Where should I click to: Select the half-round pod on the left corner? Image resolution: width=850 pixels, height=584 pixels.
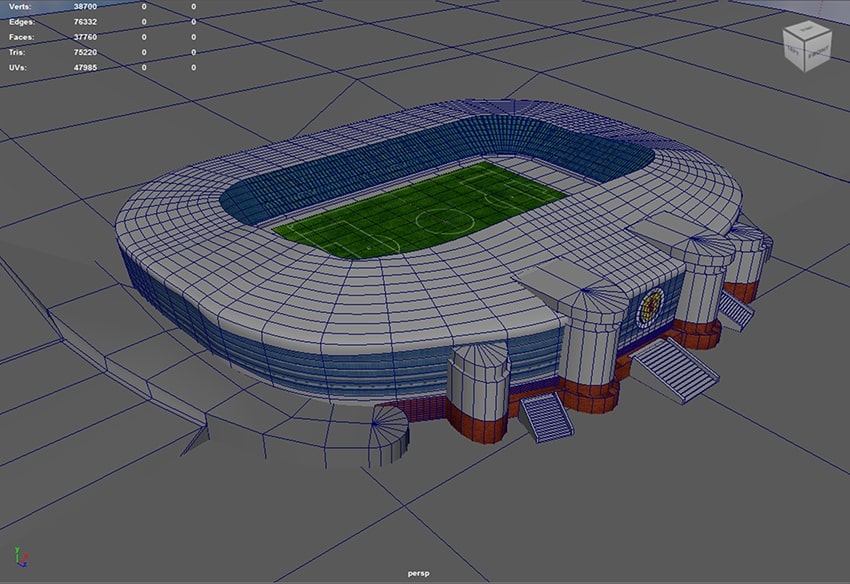pyautogui.click(x=388, y=433)
